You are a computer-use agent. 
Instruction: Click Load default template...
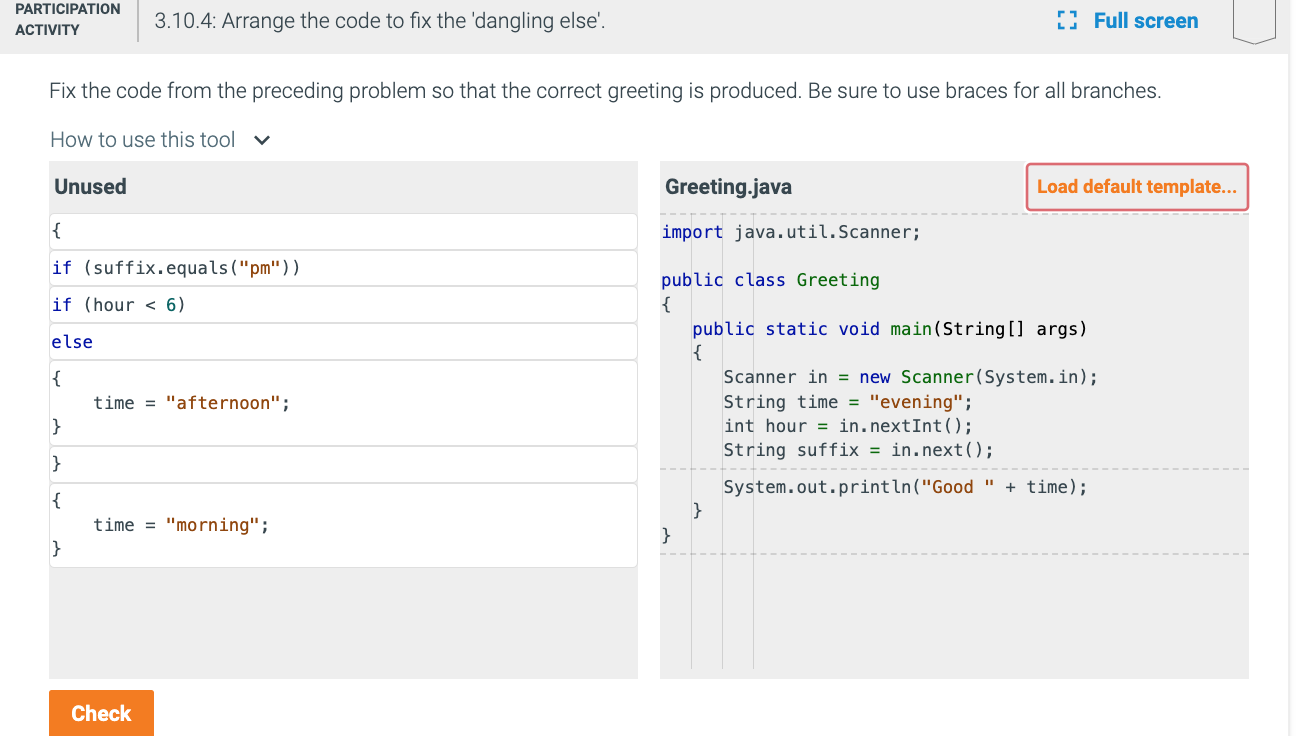click(x=1136, y=186)
